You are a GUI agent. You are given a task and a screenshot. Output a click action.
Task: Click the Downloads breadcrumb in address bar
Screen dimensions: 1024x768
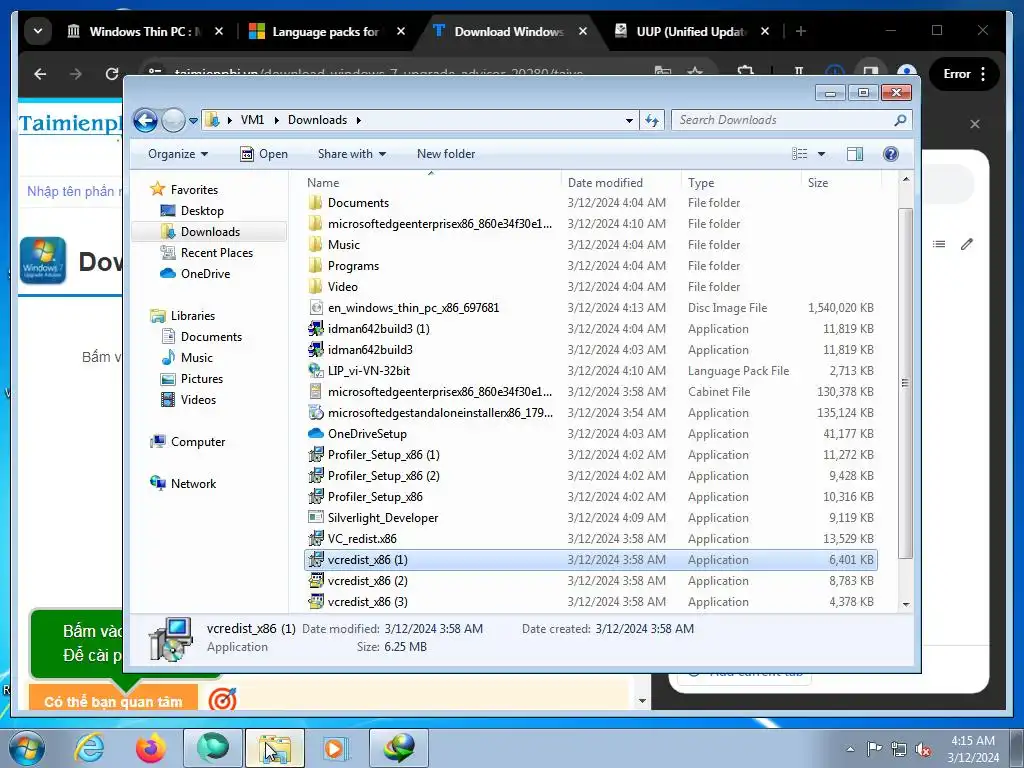(317, 120)
